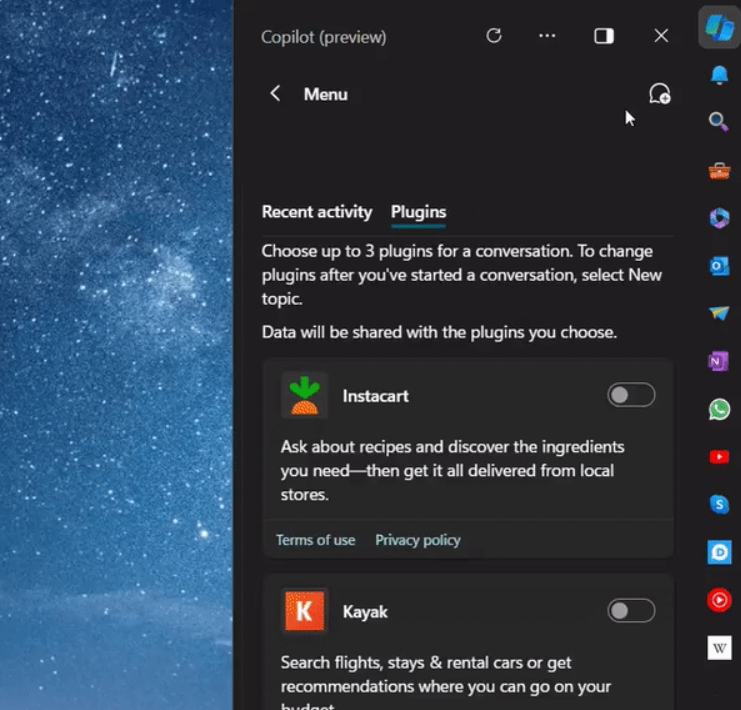
Task: Go back using the Menu chevron
Action: (275, 94)
